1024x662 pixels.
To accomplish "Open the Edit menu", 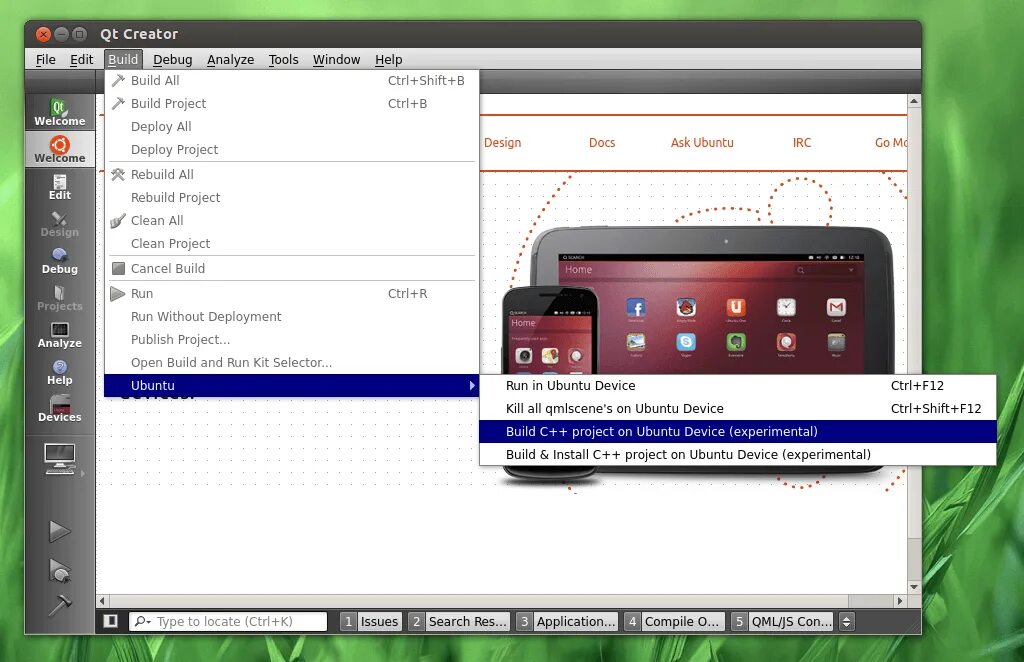I will pyautogui.click(x=82, y=59).
